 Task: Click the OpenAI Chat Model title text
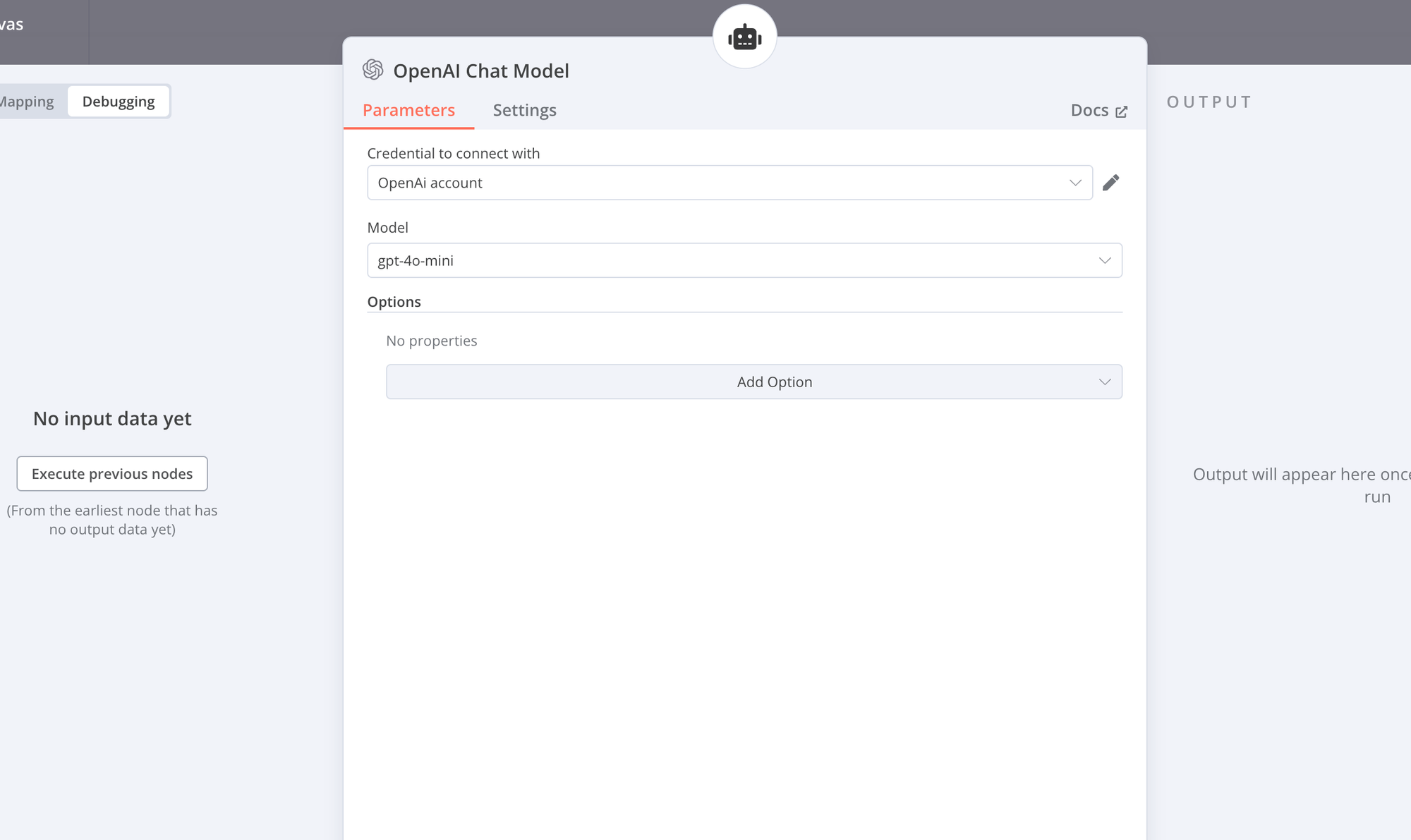point(481,70)
